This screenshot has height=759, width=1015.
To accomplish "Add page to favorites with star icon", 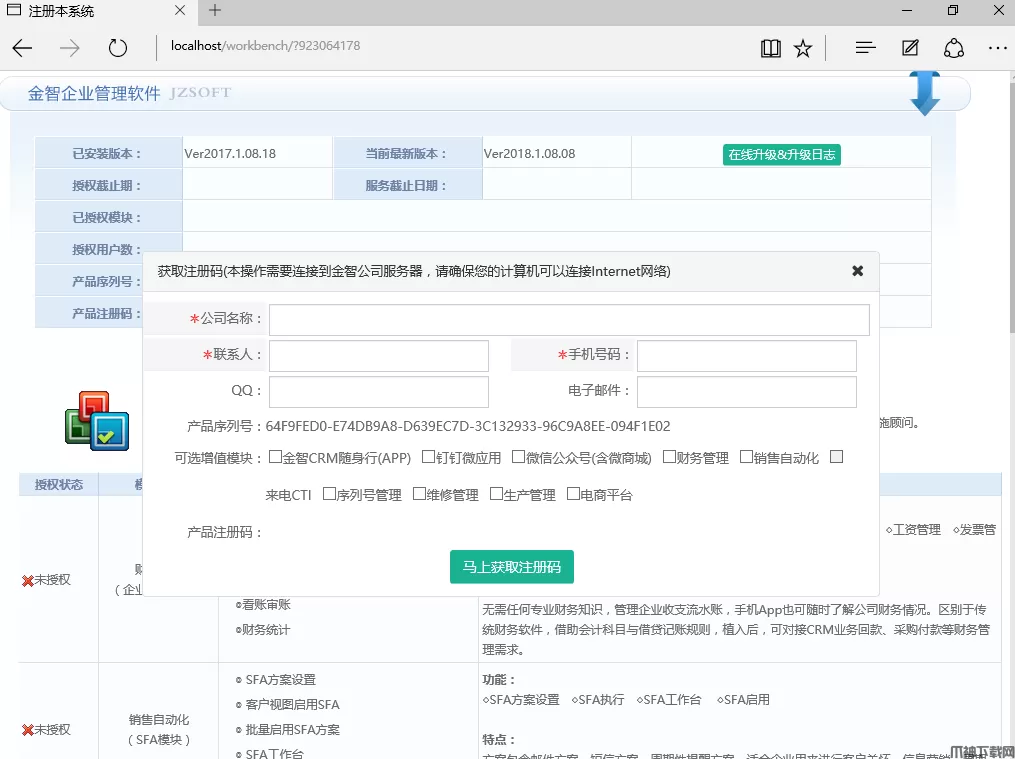I will point(803,48).
